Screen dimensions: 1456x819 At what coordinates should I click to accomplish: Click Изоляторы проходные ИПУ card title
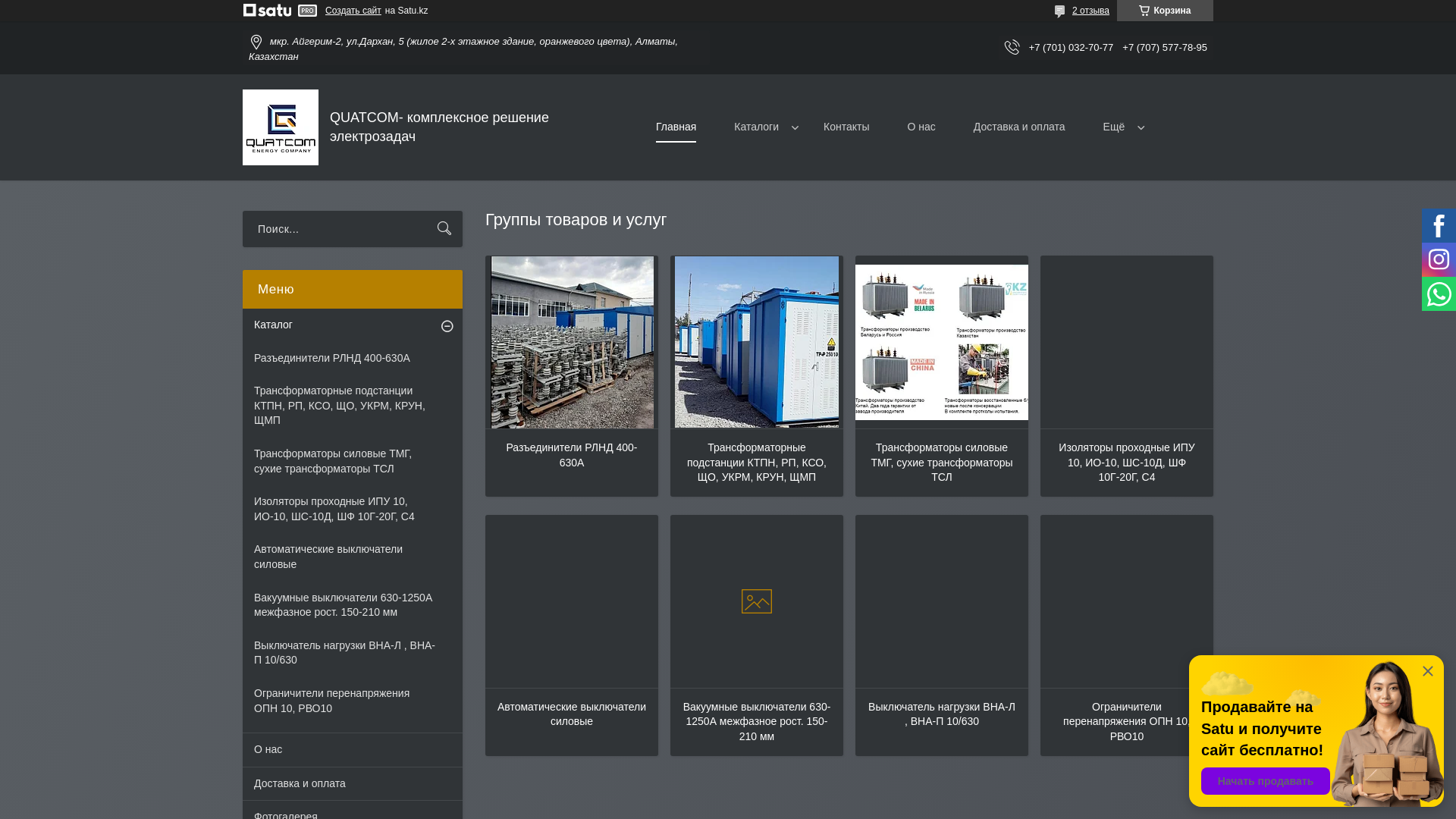click(x=1127, y=463)
